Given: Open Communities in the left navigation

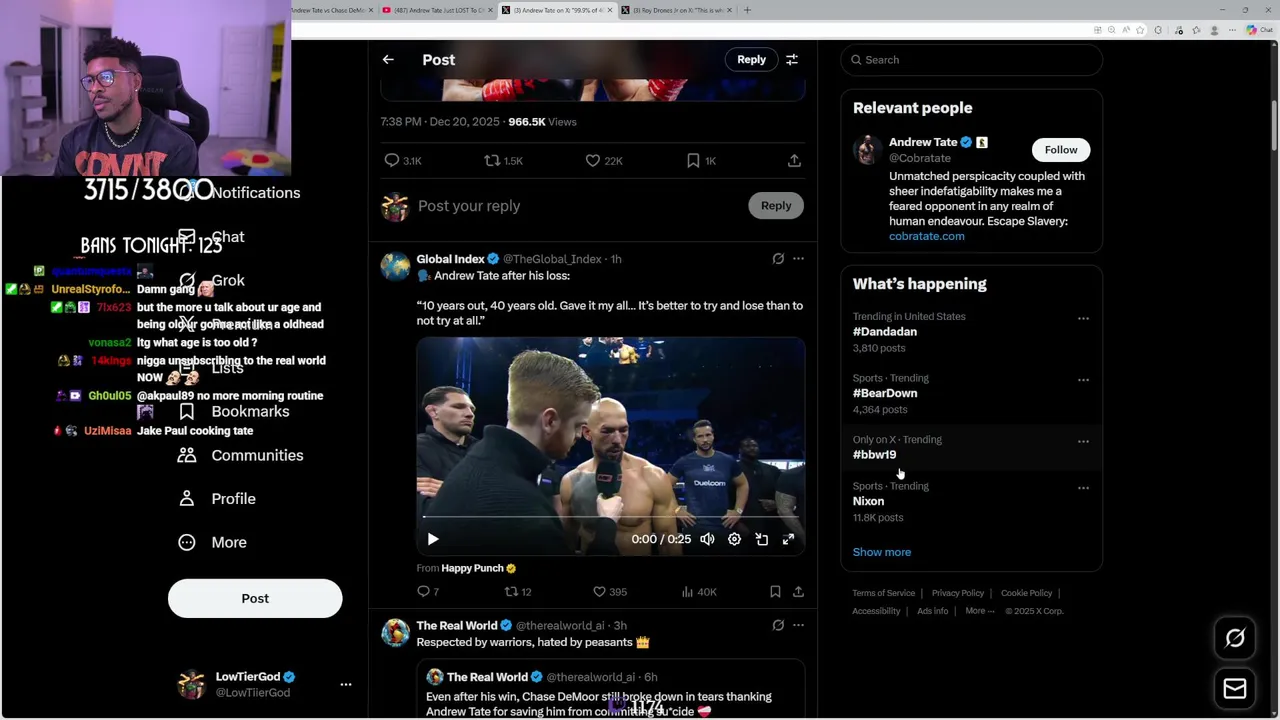Looking at the screenshot, I should 241,455.
